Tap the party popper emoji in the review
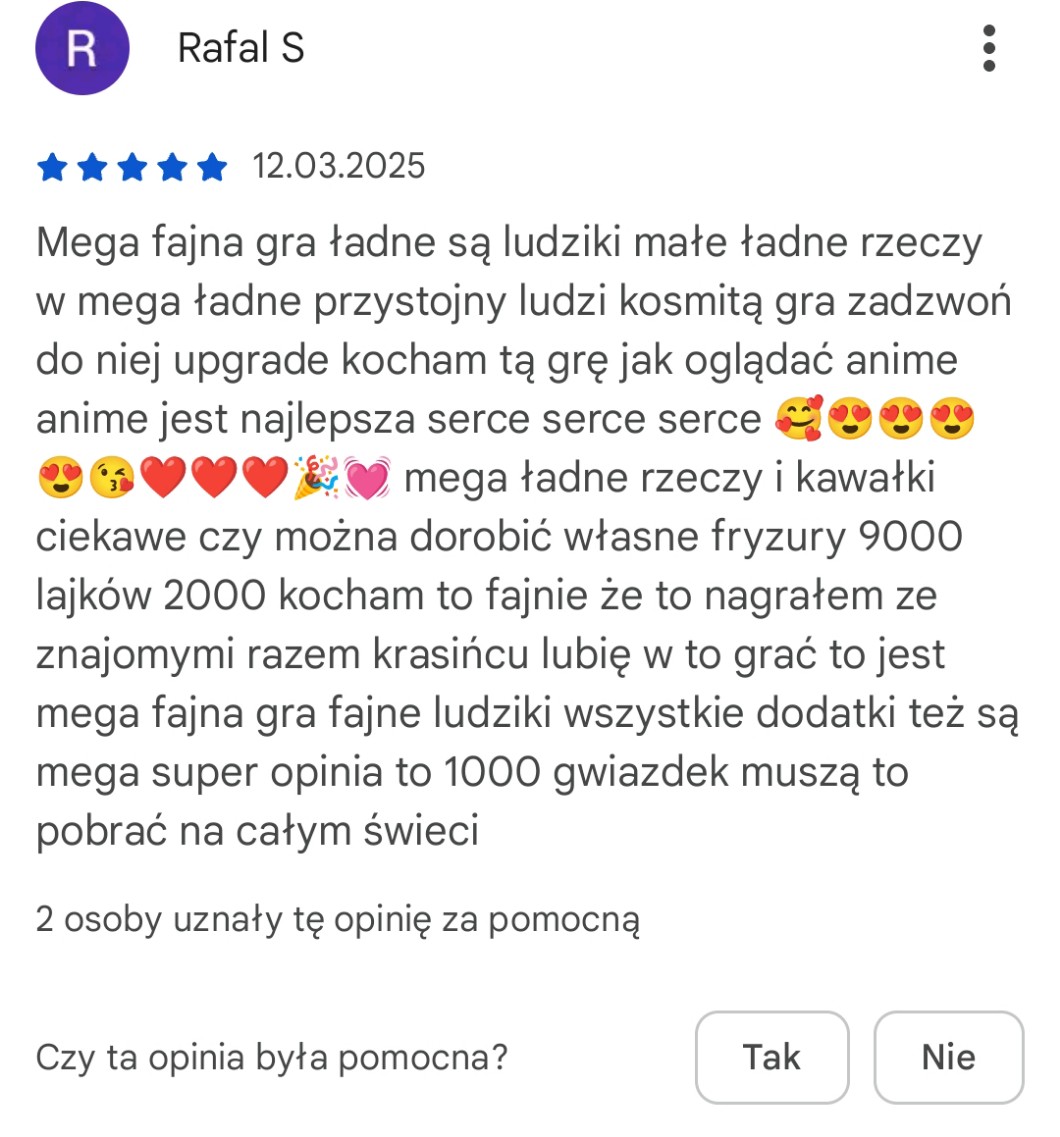This screenshot has height=1137, width=1060. 316,478
